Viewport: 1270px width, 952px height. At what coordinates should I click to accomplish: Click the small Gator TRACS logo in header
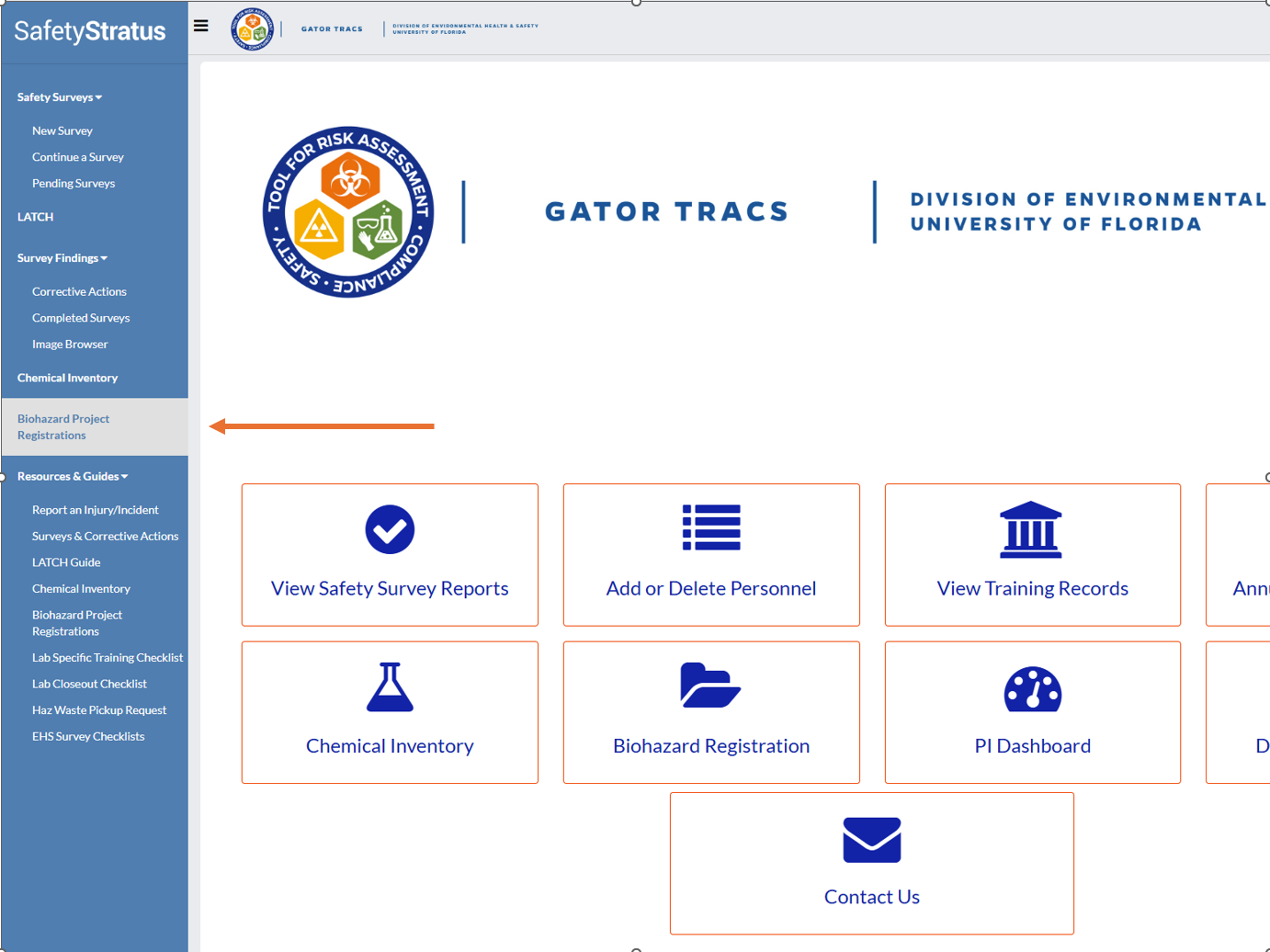(252, 28)
